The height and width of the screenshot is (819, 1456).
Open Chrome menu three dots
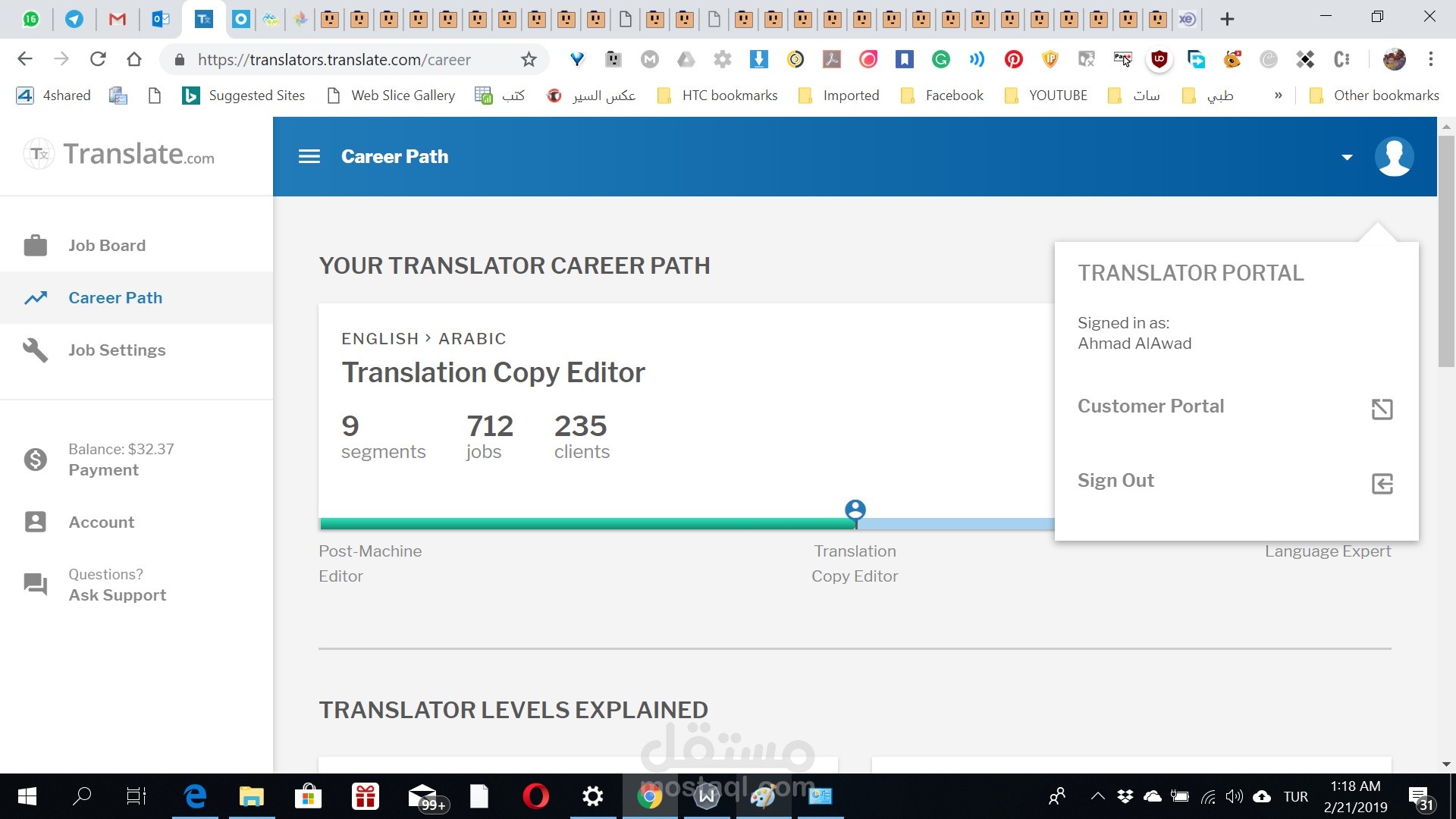pos(1431,59)
